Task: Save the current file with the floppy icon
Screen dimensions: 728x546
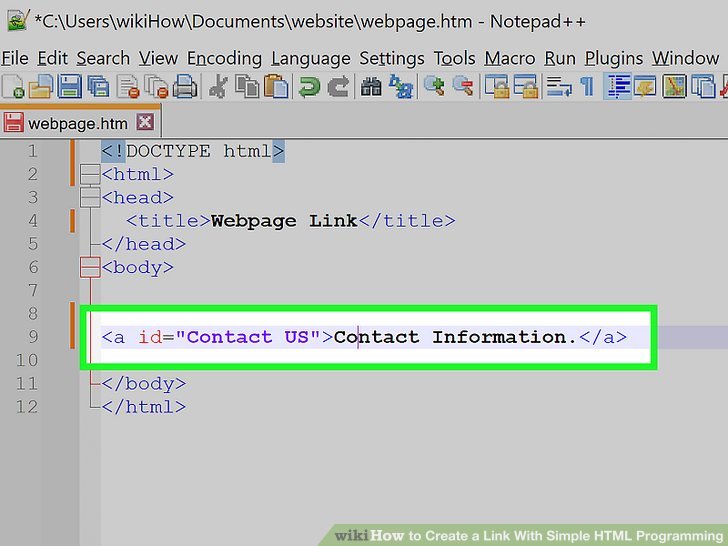Action: (70, 87)
